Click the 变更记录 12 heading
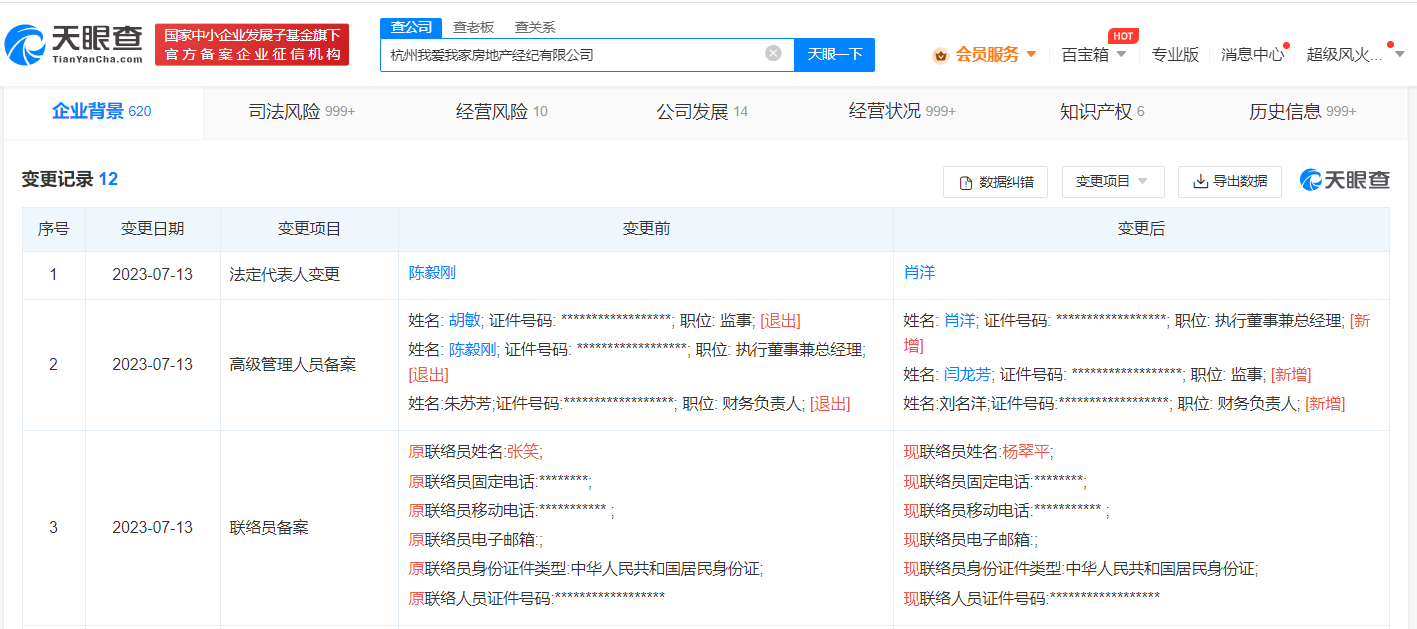Screen dimensions: 1417x629 pos(70,179)
